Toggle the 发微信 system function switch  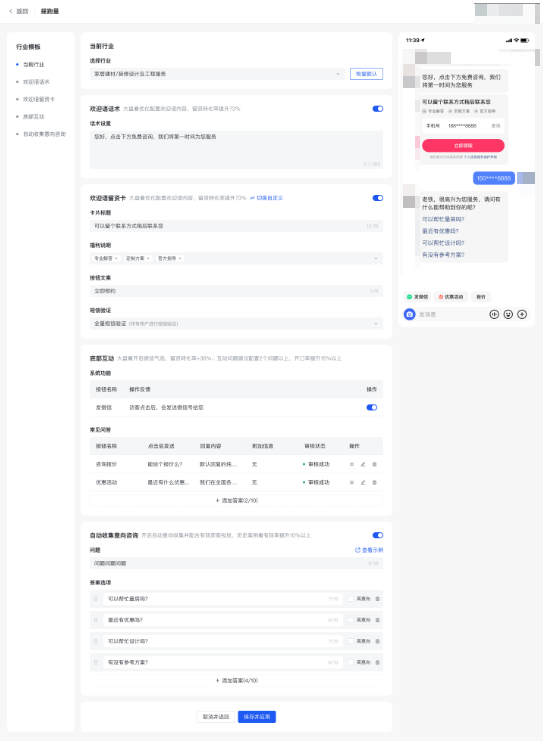click(x=372, y=407)
